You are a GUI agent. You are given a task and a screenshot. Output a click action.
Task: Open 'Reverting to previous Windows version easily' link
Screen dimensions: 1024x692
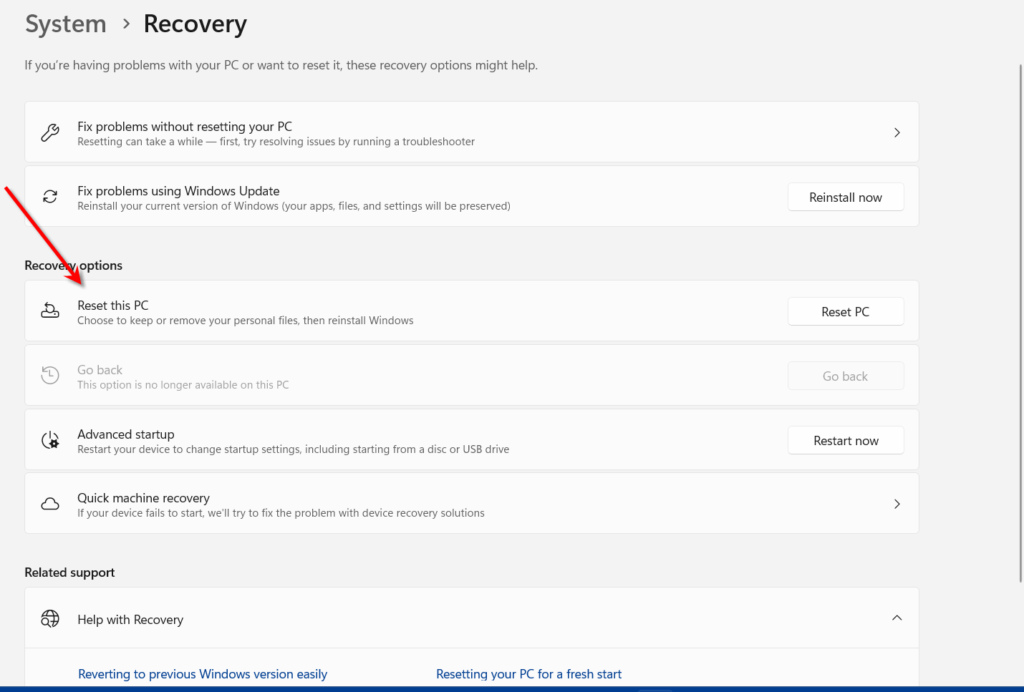pyautogui.click(x=202, y=674)
